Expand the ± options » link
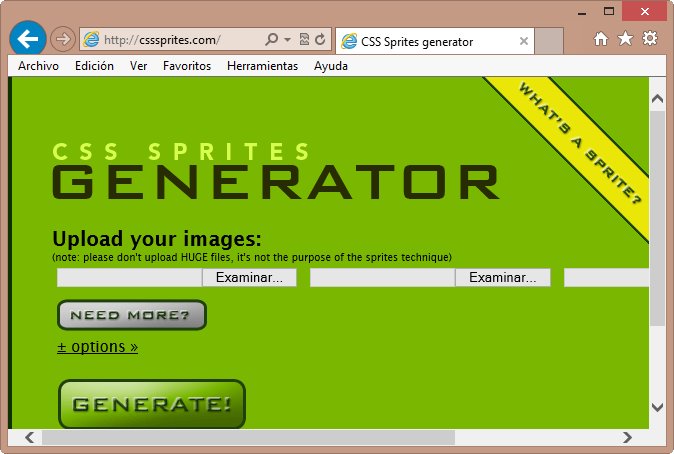This screenshot has width=674, height=454. coord(98,347)
